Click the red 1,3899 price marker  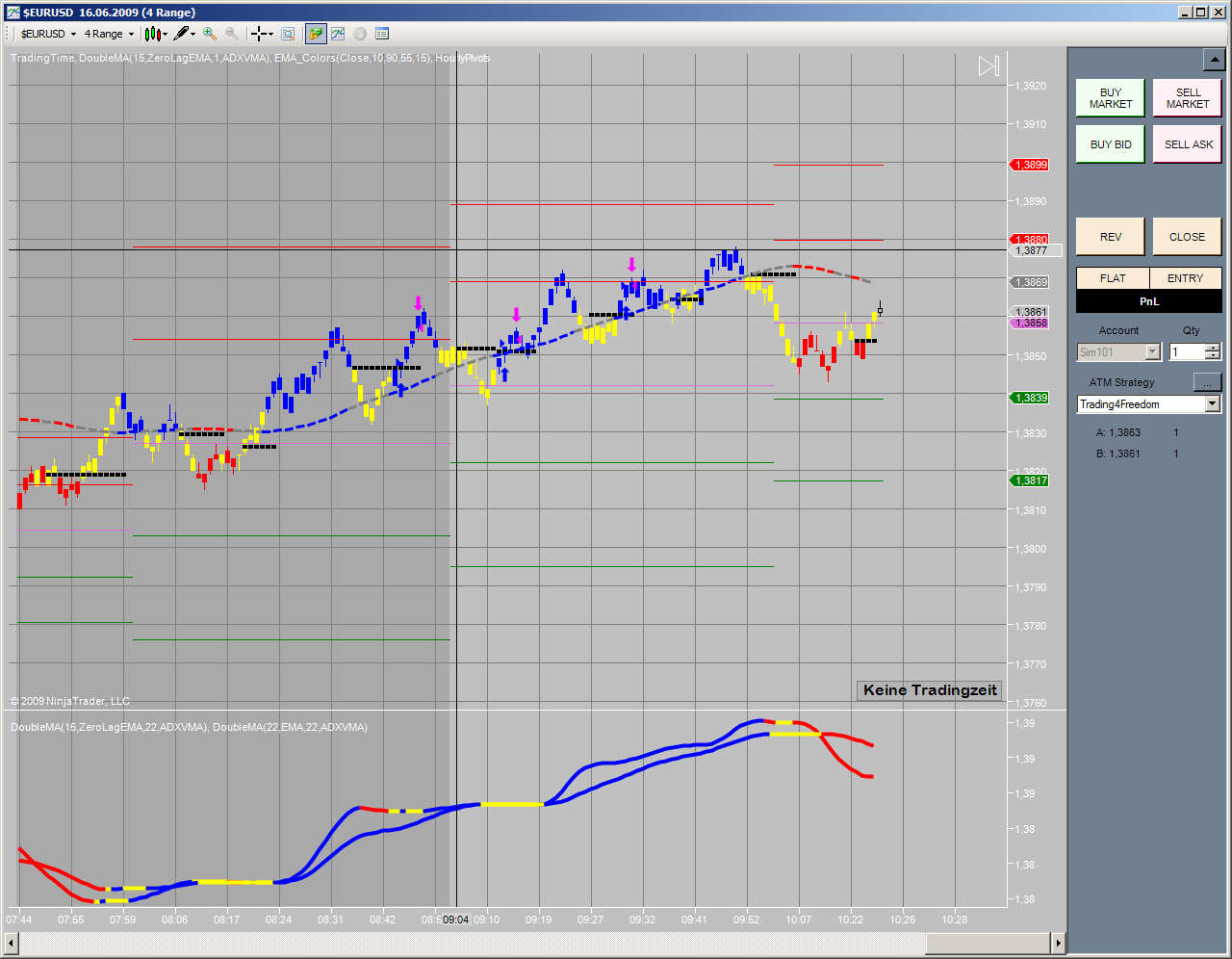tap(1028, 165)
